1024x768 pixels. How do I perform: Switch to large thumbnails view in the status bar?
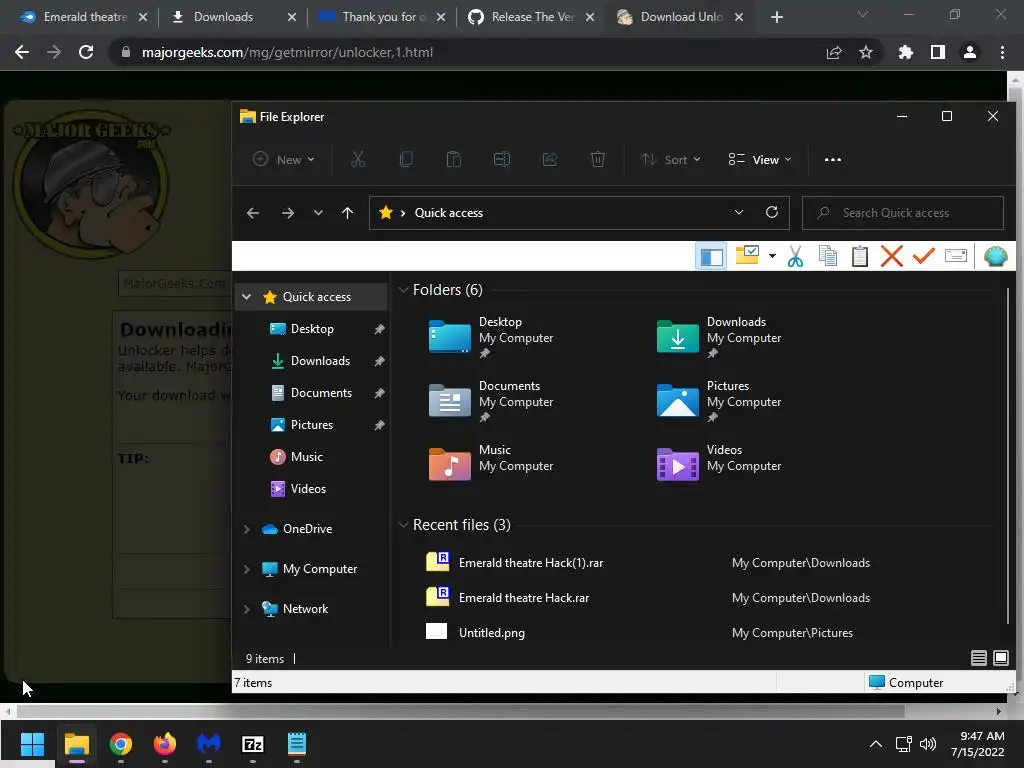tap(1000, 658)
